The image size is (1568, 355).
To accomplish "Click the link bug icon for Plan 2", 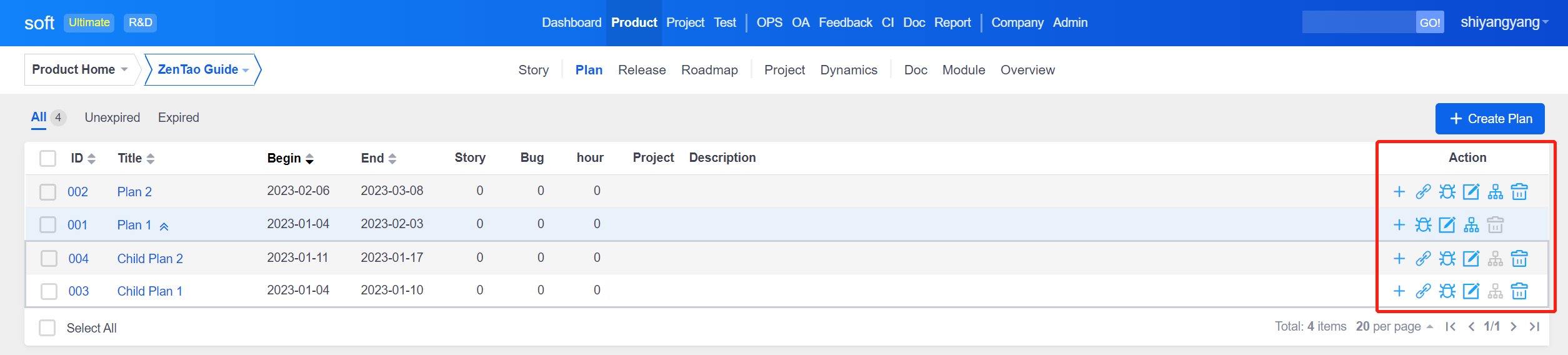I will pos(1447,192).
